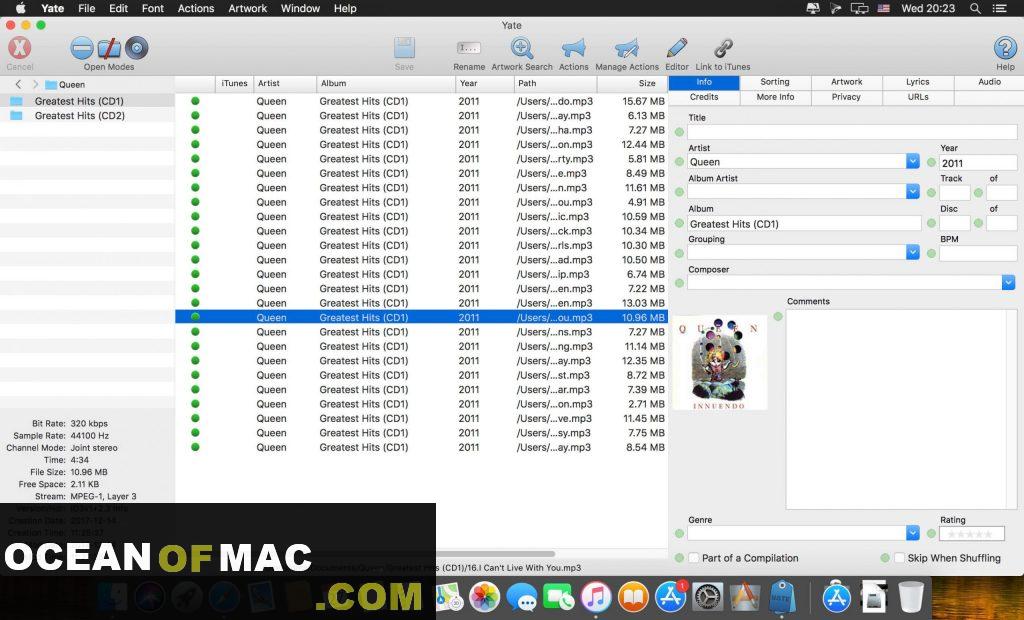This screenshot has width=1024, height=620.
Task: Click the iTunes column header
Action: tap(234, 84)
